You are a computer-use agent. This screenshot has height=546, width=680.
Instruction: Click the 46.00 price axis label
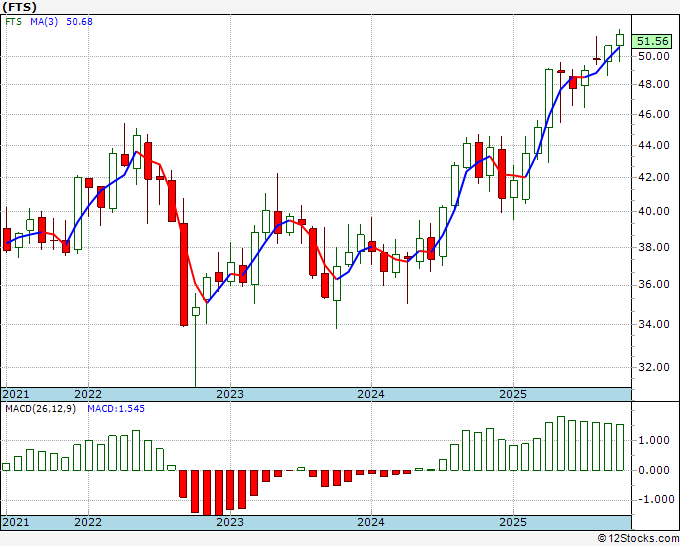[654, 114]
